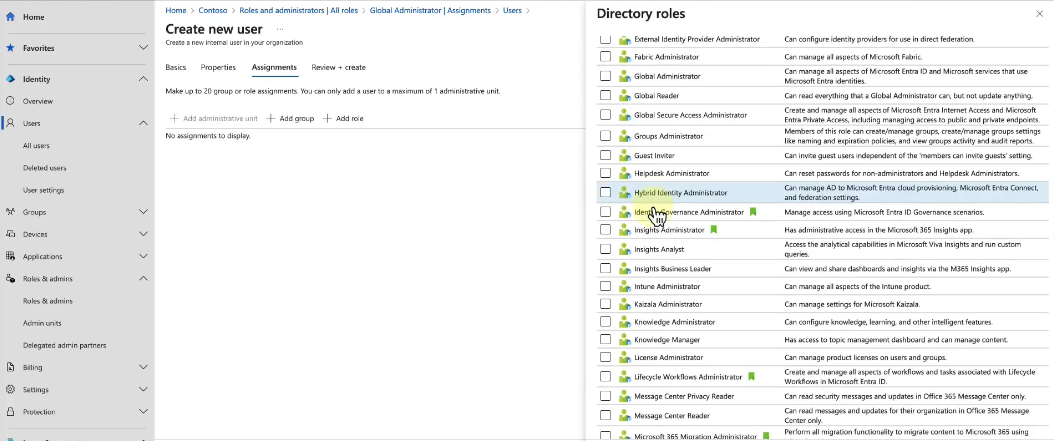Click the Groups Administrator role icon
1054x441 pixels.
(x=624, y=136)
